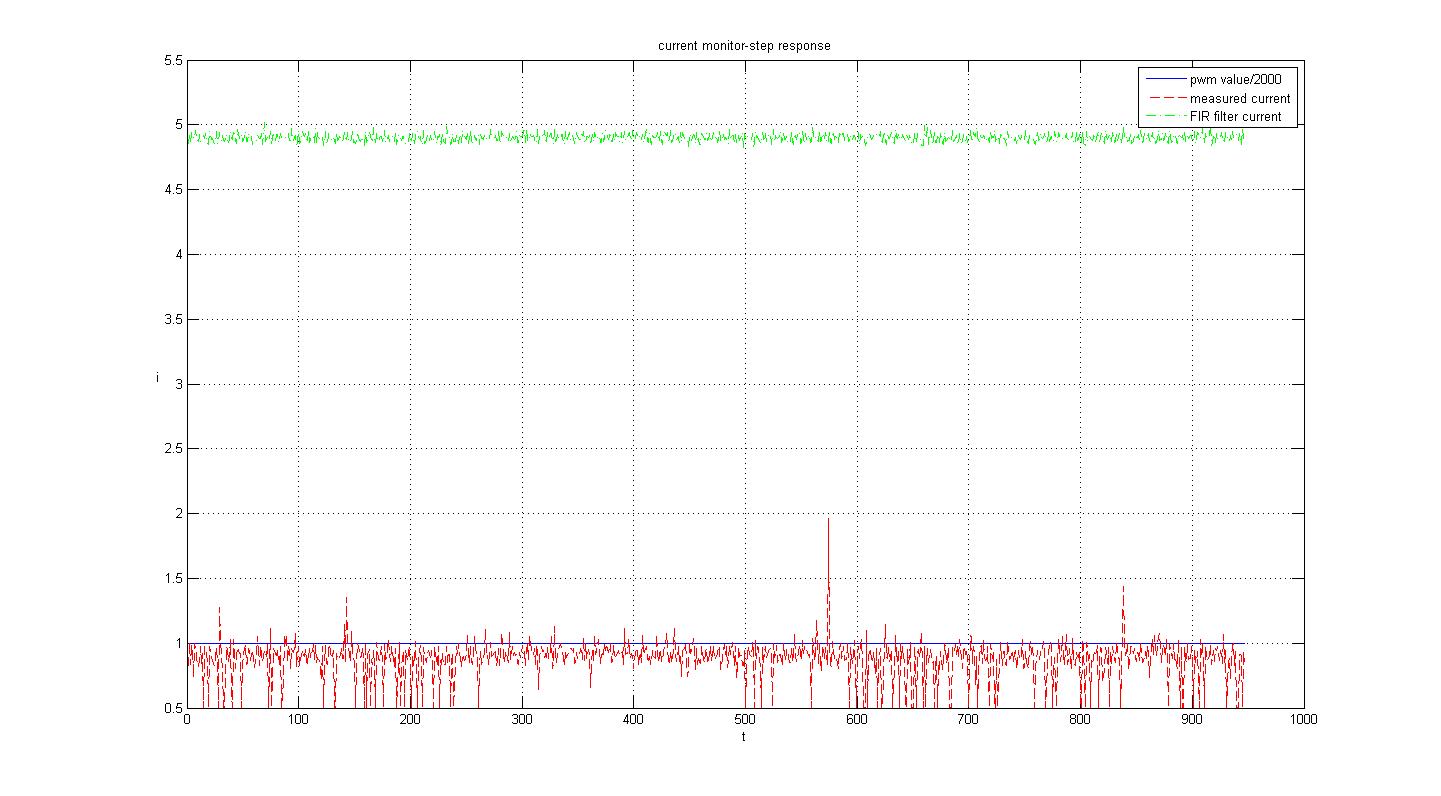Click the x-axis tick label "0"
Viewport: 1441px width, 796px height.
[x=187, y=720]
